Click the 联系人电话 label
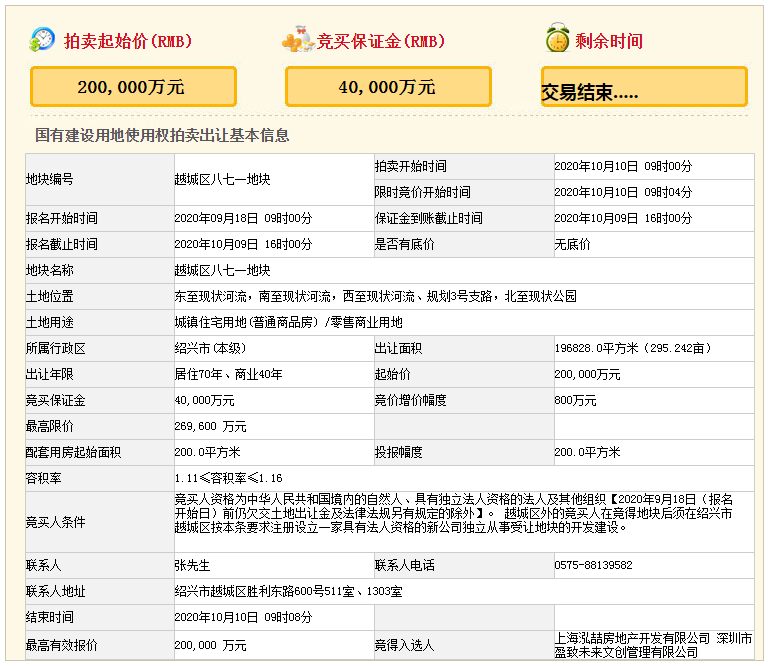 pyautogui.click(x=404, y=566)
